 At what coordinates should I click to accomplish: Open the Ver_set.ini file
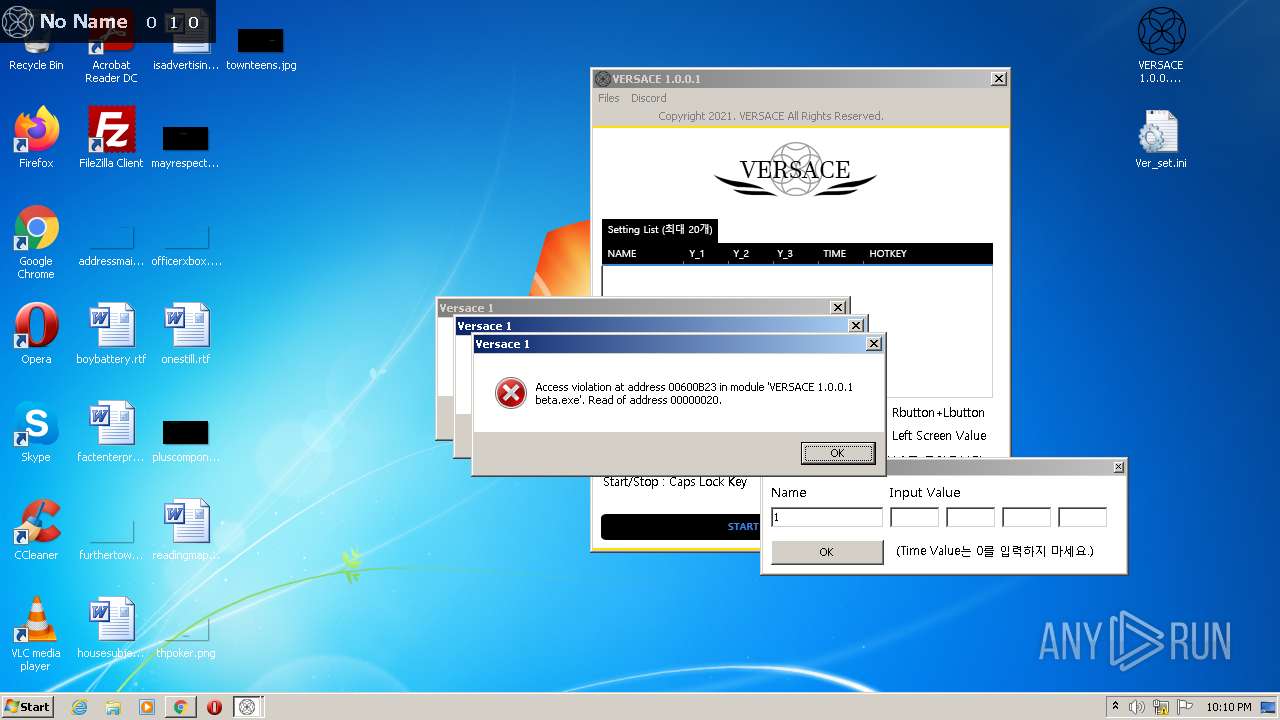click(1161, 139)
